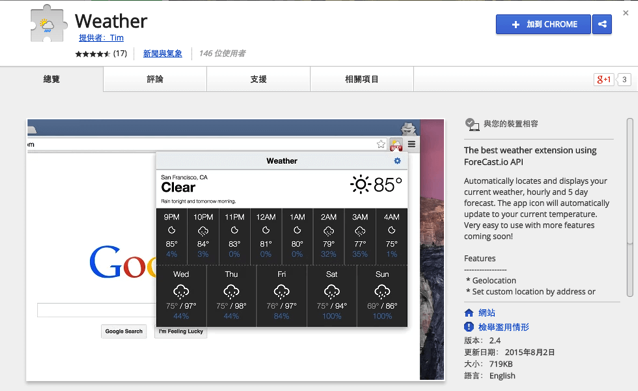The height and width of the screenshot is (391, 638).
Task: Click the 2AM rain cloud icon
Action: tap(328, 231)
